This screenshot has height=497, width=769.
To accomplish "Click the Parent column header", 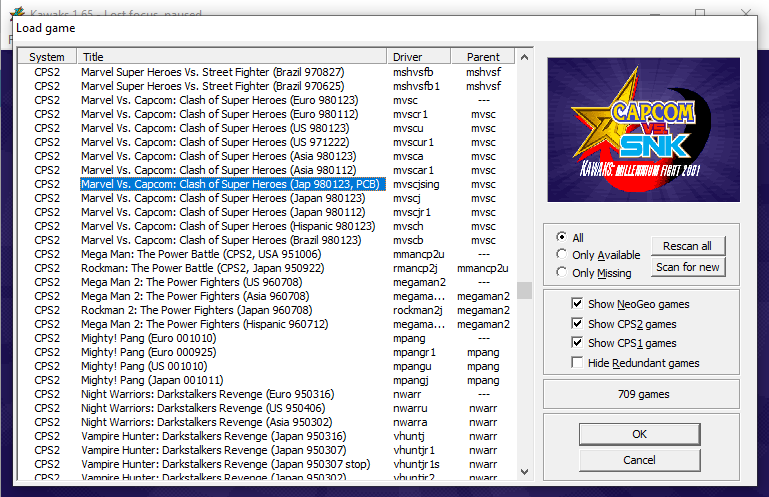I will click(483, 57).
